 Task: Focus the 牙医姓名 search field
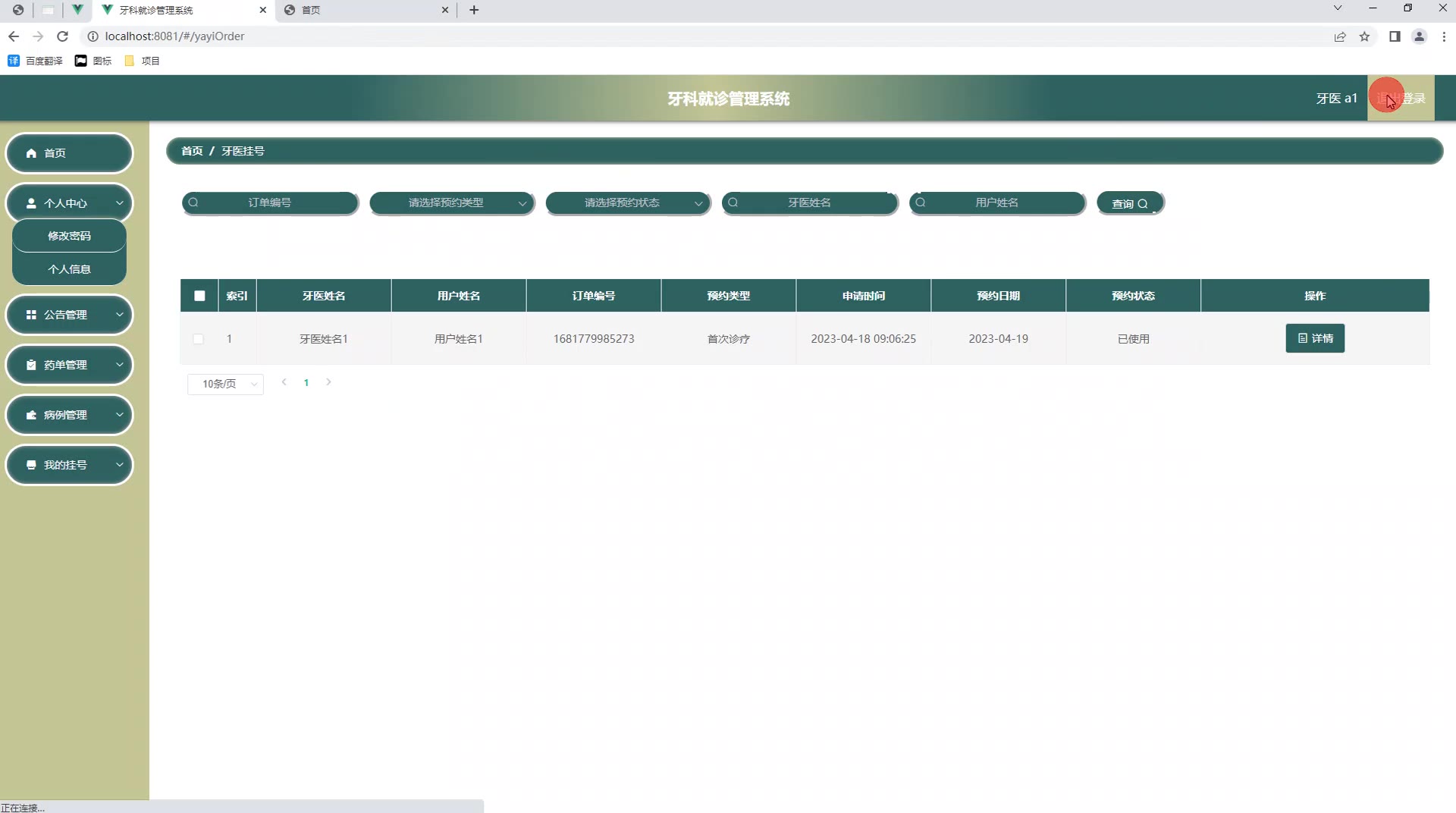pos(810,202)
